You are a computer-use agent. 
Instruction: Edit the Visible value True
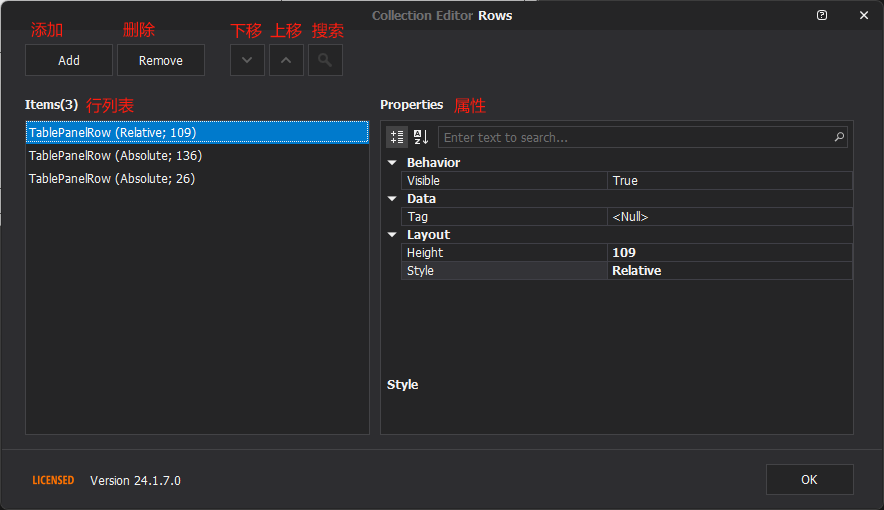tap(730, 180)
